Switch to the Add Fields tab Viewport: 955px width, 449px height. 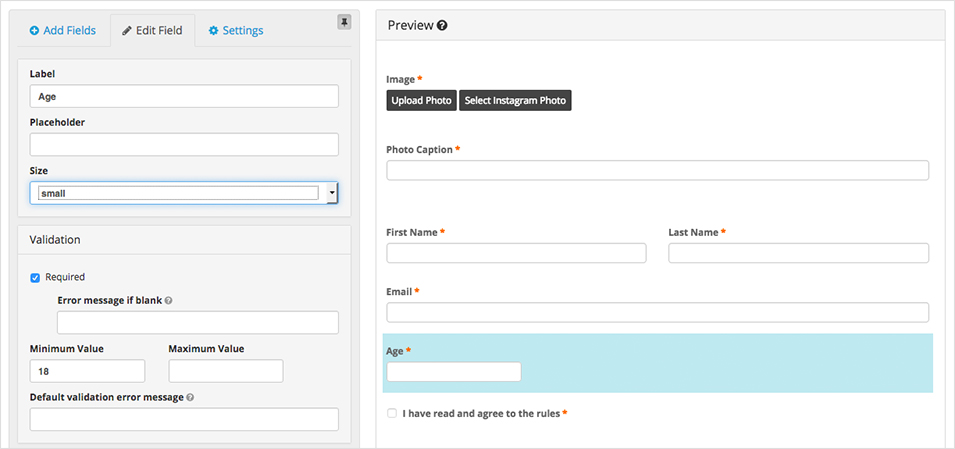tap(63, 30)
